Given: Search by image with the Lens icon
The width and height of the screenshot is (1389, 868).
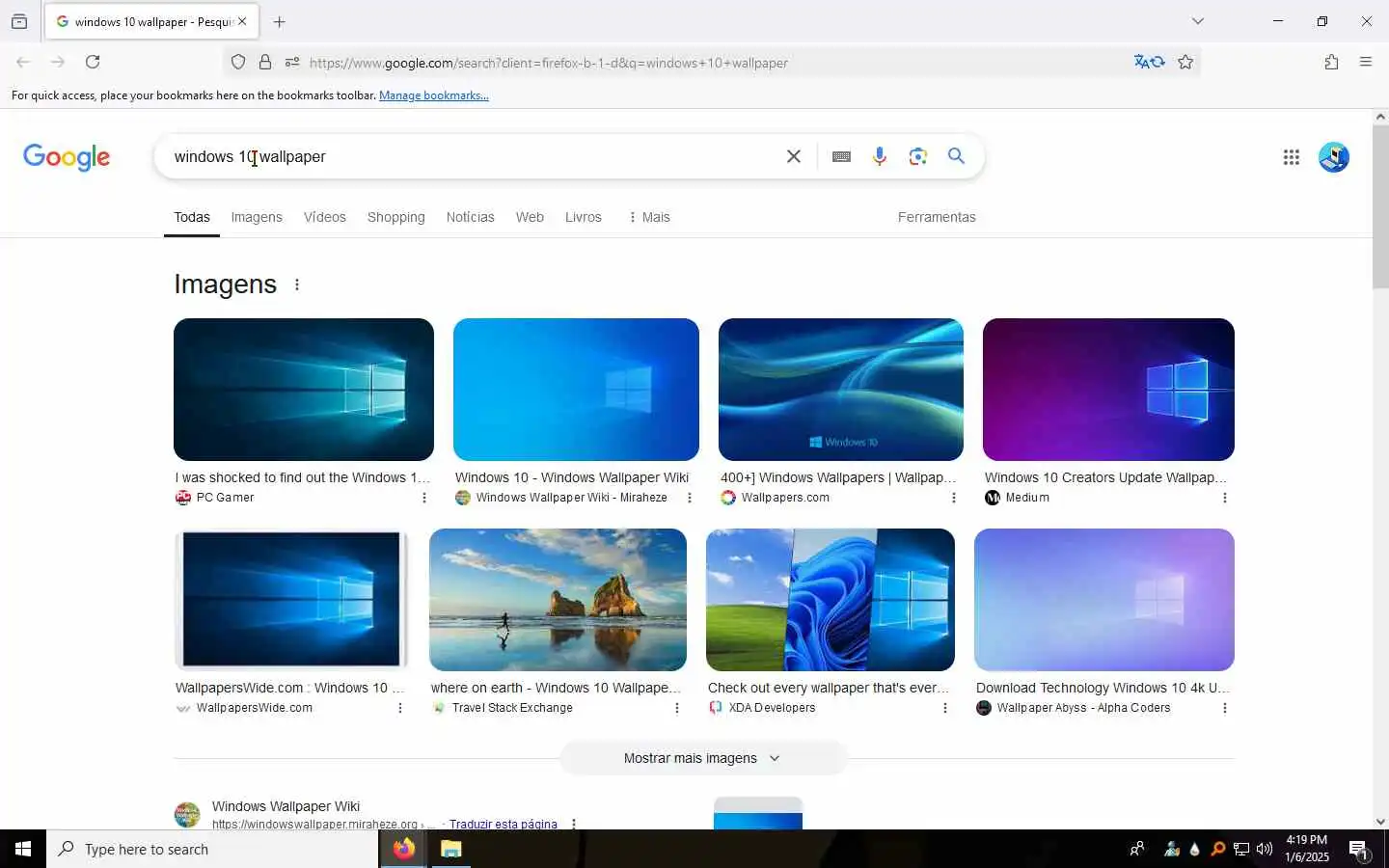Looking at the screenshot, I should pos(918,156).
